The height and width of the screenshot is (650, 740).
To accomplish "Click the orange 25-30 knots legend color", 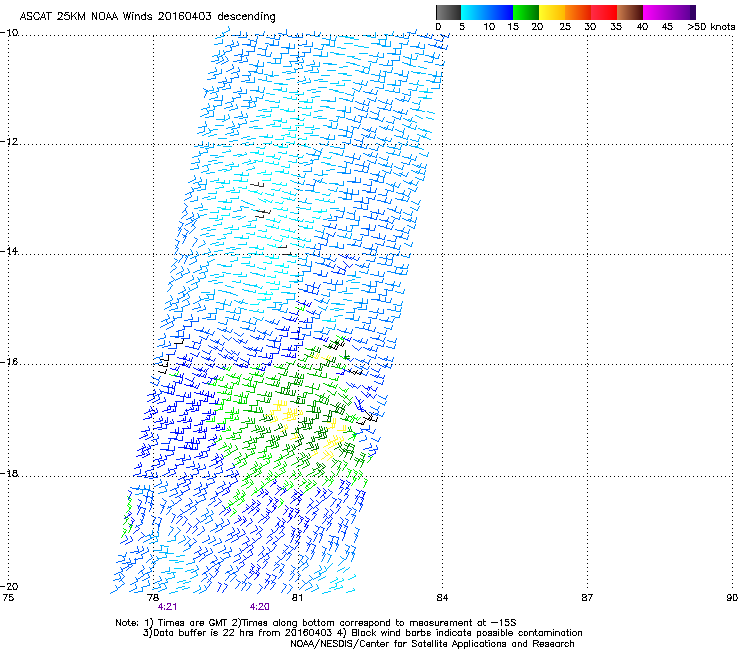I will (x=578, y=12).
